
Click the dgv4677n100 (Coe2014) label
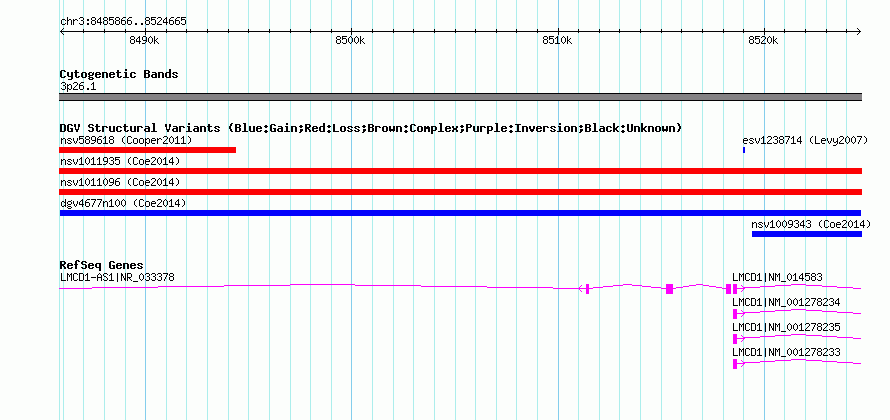tap(123, 203)
